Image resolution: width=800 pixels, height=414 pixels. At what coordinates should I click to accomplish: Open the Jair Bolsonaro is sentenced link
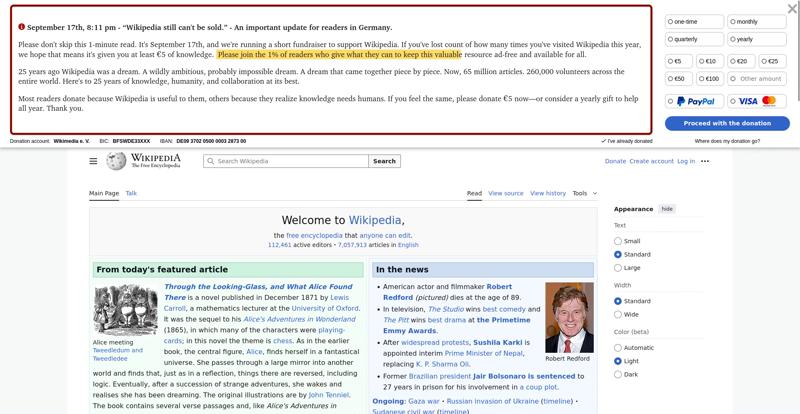[x=524, y=376]
